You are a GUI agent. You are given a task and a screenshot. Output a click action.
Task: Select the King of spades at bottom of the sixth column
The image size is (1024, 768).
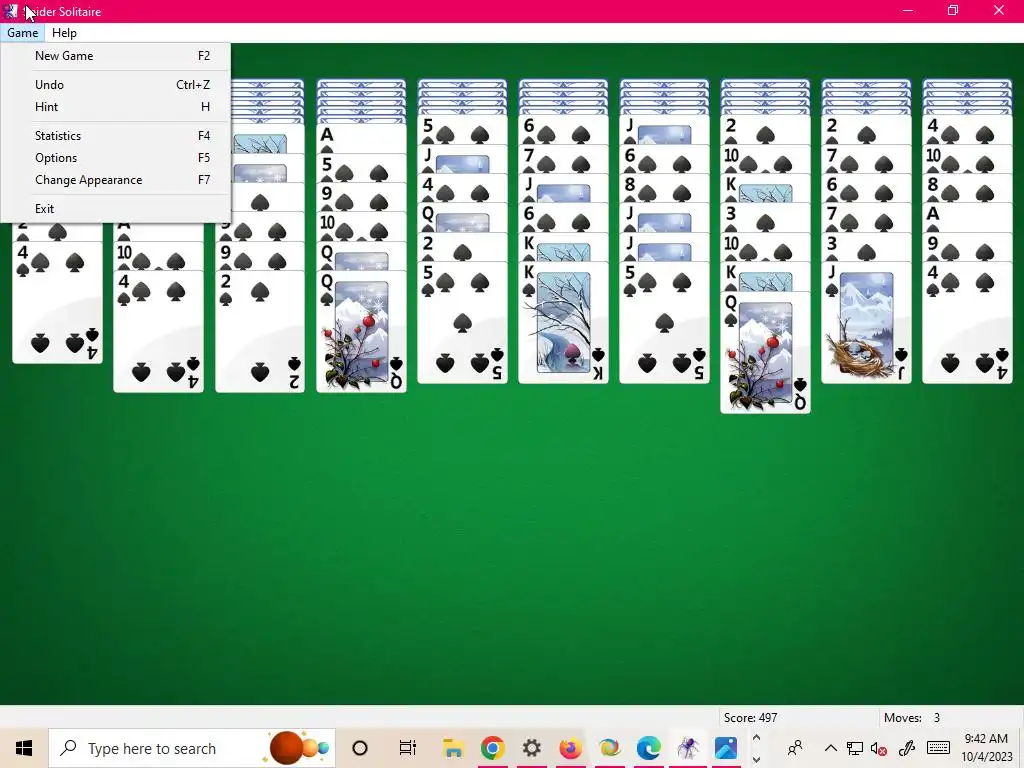[563, 323]
